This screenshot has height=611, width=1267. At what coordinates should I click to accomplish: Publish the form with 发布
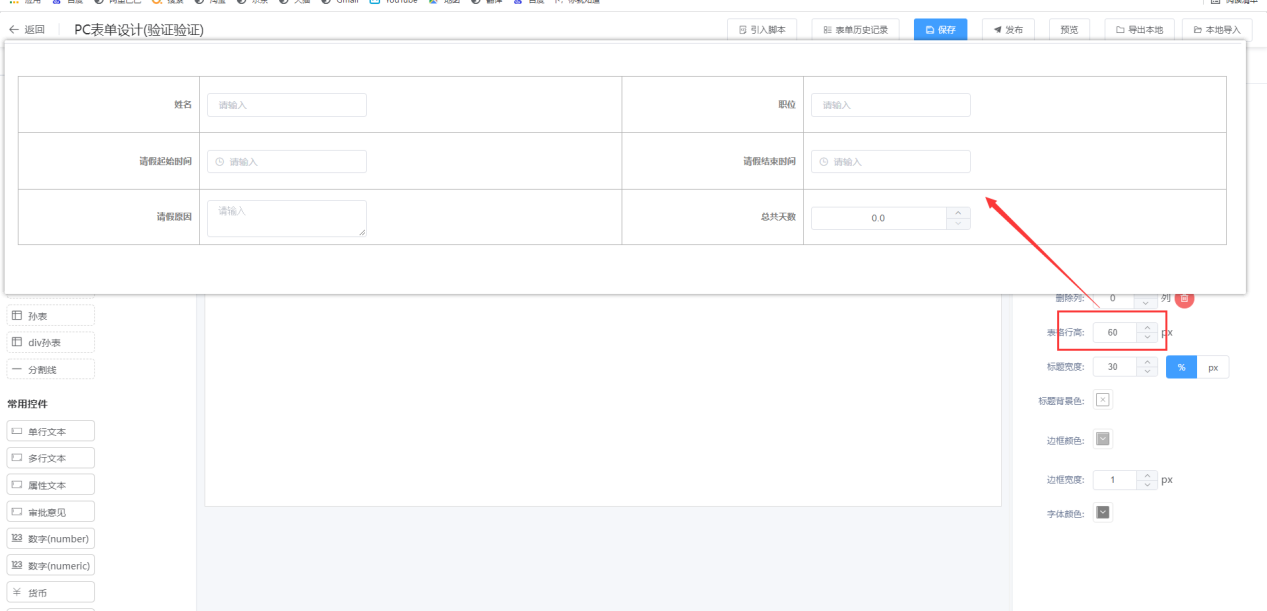(x=1008, y=30)
